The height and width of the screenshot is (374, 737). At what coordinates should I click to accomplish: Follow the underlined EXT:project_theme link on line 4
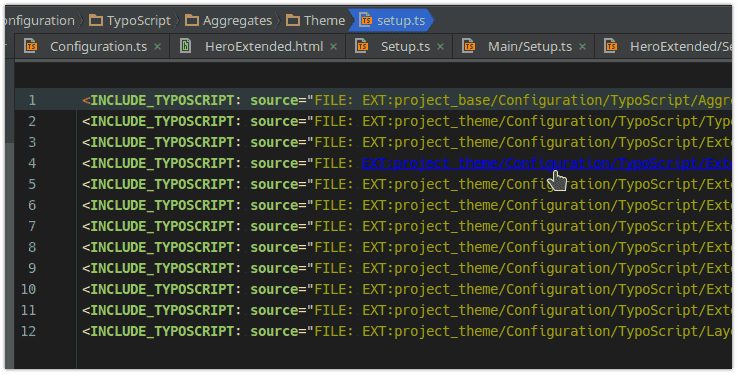click(x=546, y=163)
